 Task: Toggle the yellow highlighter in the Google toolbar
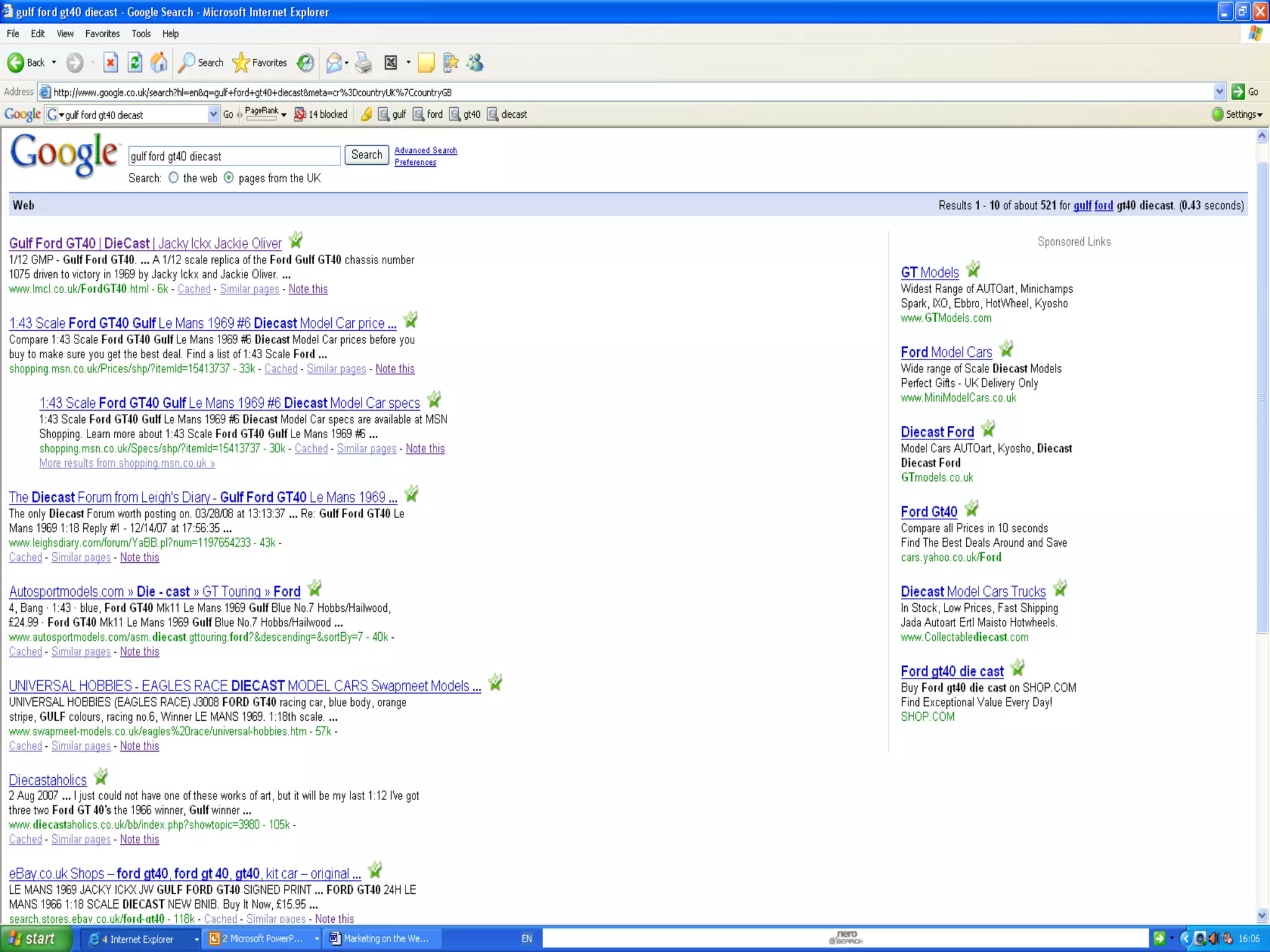[x=366, y=115]
